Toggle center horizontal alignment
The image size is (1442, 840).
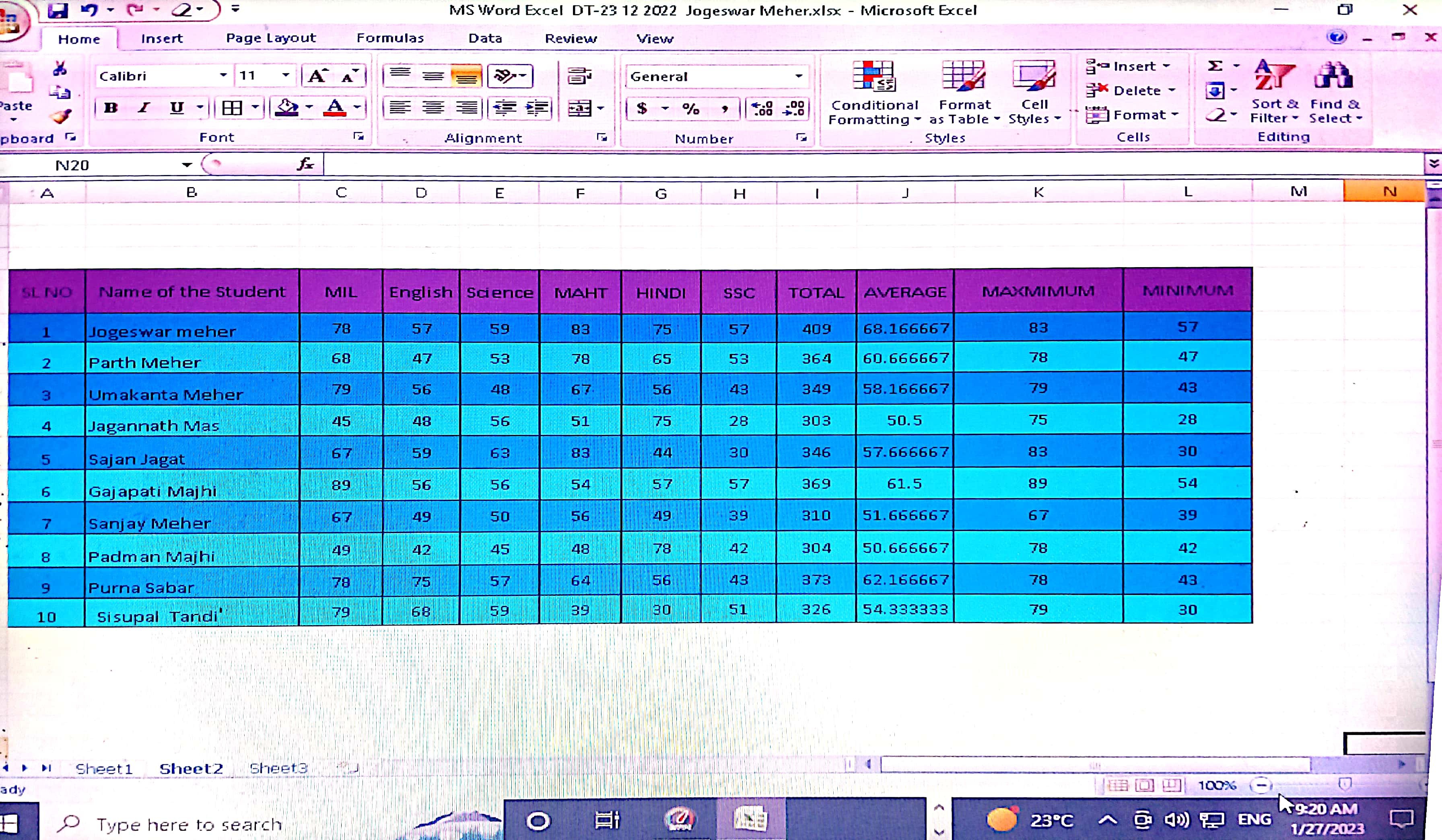(x=433, y=107)
